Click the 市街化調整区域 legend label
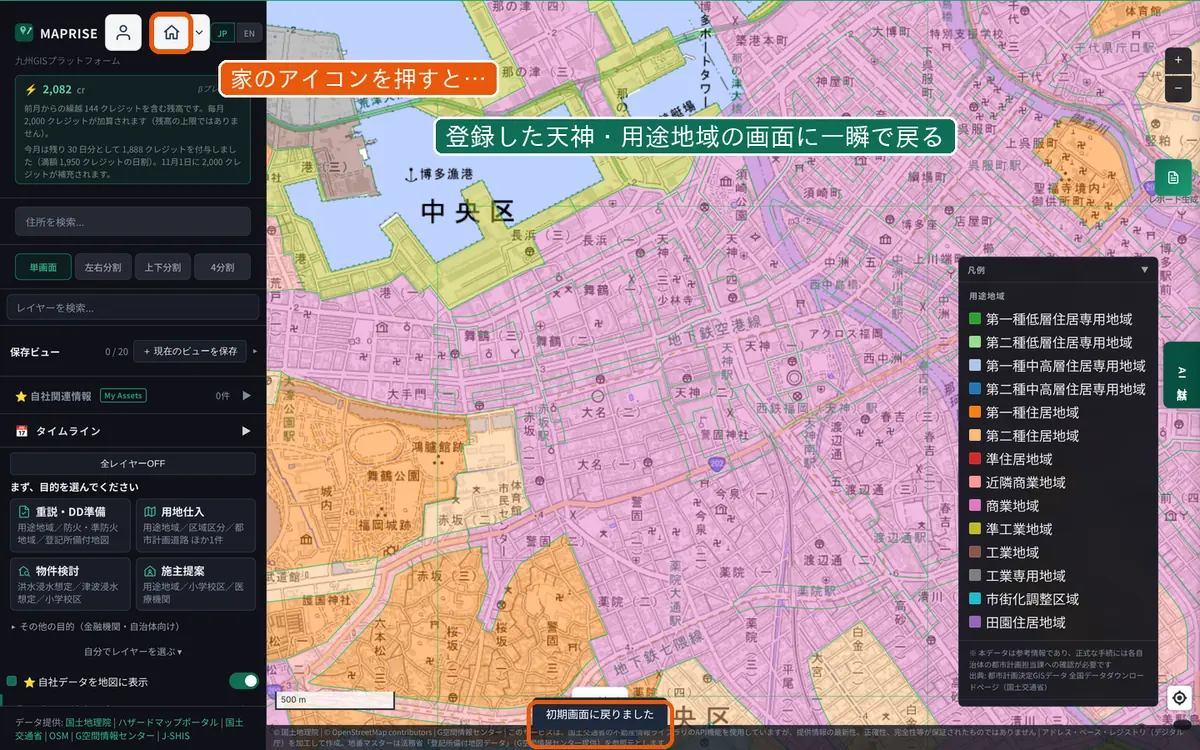The width and height of the screenshot is (1200, 750). pyautogui.click(x=1032, y=599)
